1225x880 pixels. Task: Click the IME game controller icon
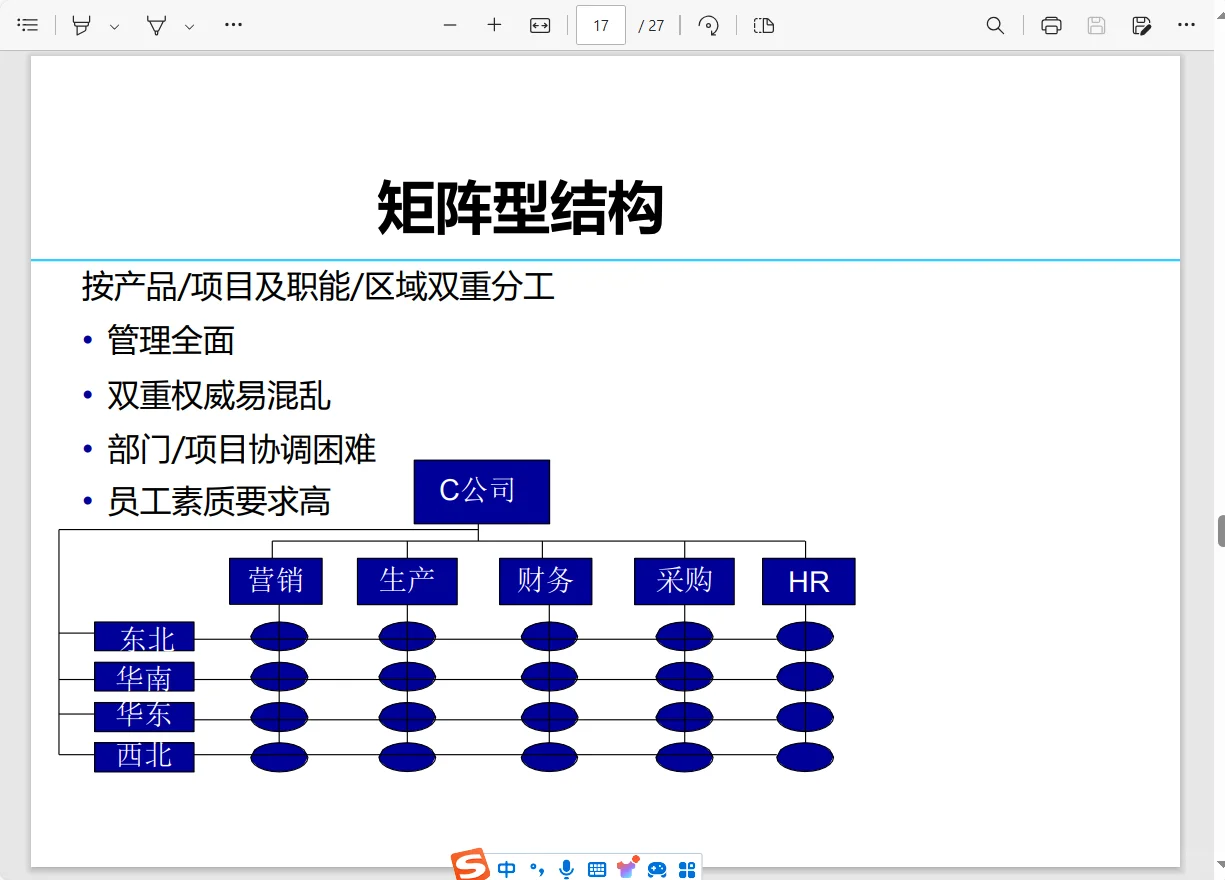pyautogui.click(x=657, y=869)
